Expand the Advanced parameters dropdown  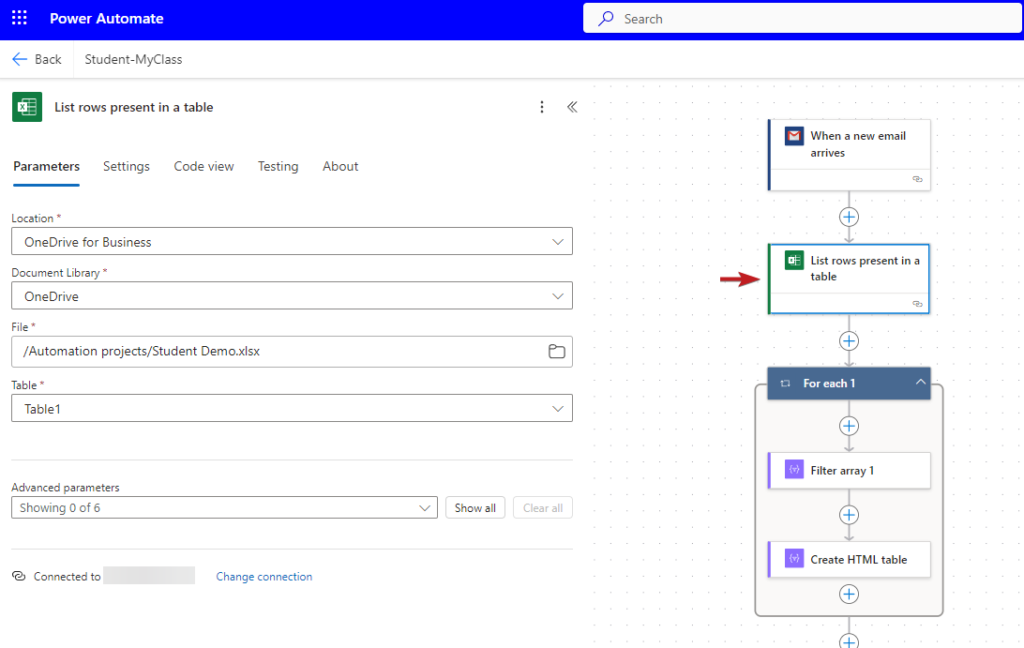224,508
